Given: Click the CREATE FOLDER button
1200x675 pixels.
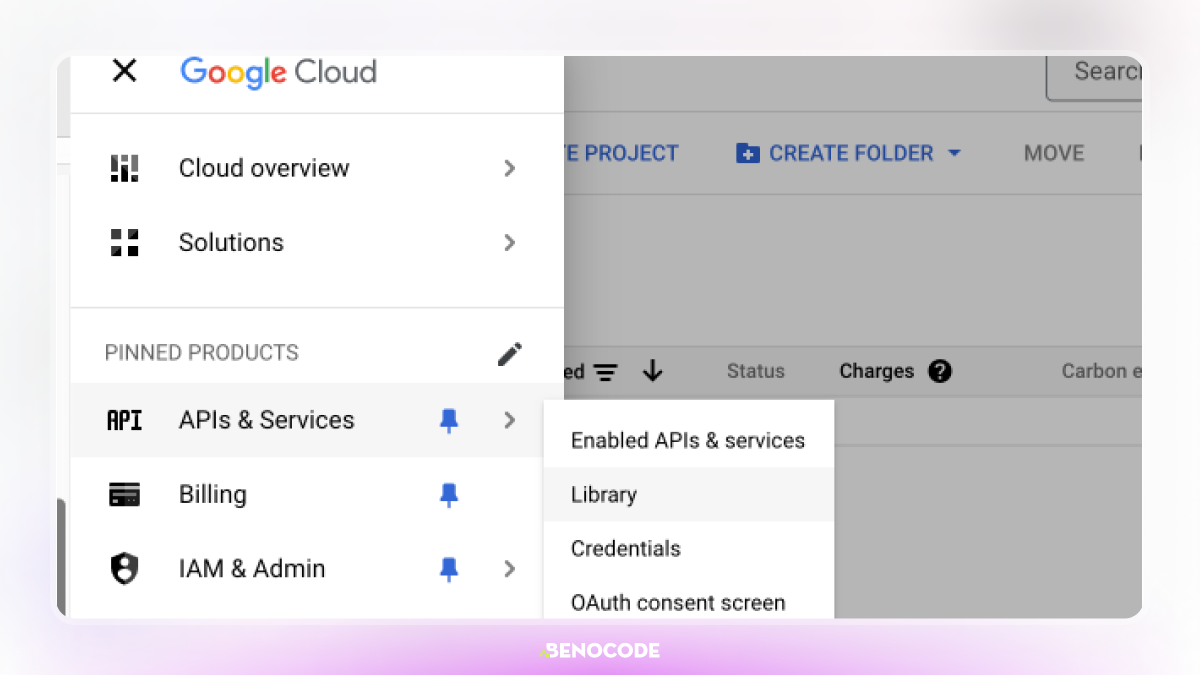Looking at the screenshot, I should 848,153.
